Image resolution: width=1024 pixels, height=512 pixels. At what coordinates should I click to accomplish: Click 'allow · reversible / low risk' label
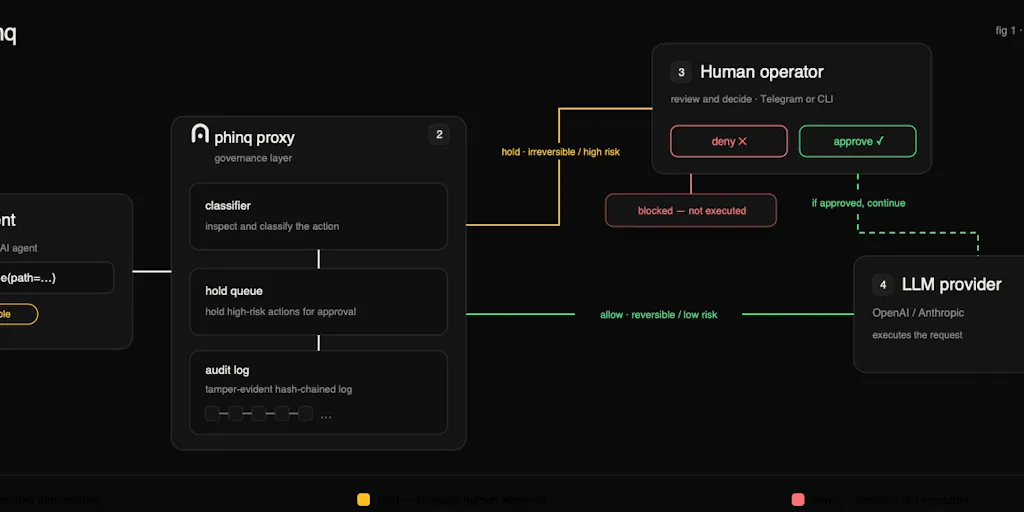coord(658,315)
